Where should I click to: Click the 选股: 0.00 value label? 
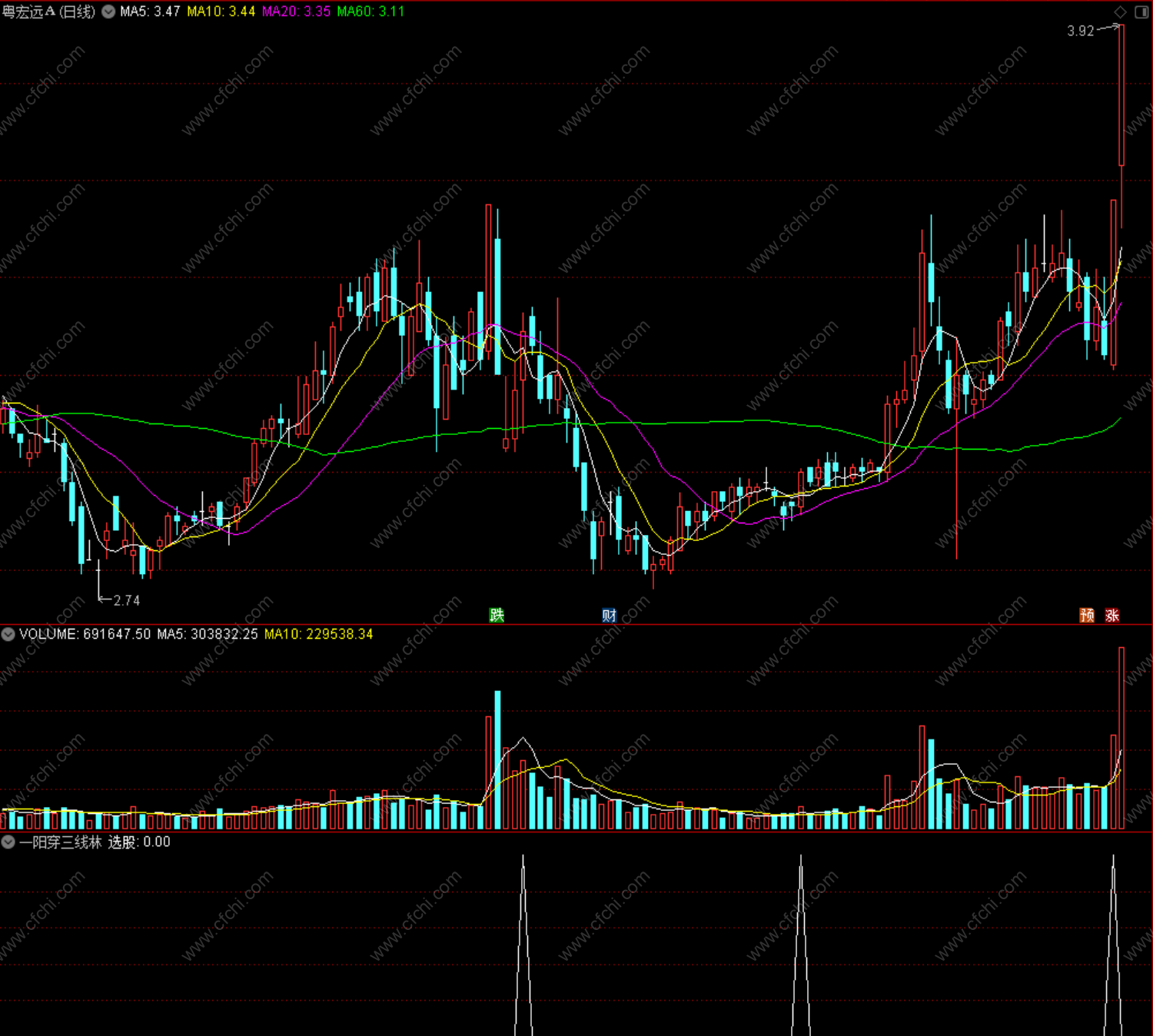click(139, 842)
